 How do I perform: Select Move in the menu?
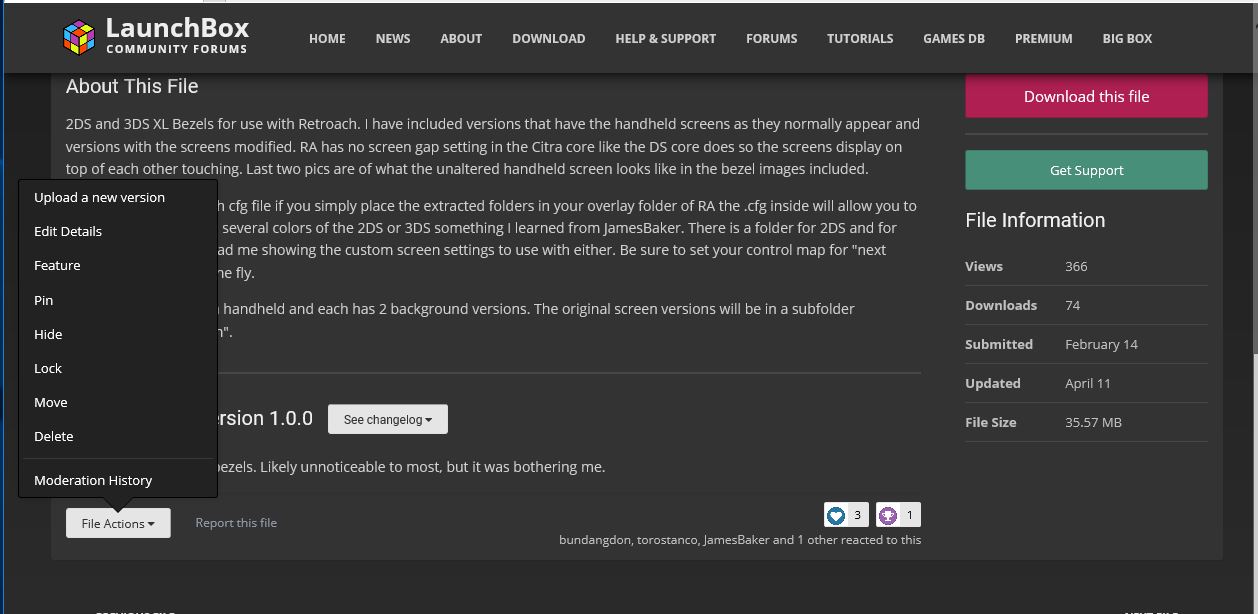click(x=51, y=402)
